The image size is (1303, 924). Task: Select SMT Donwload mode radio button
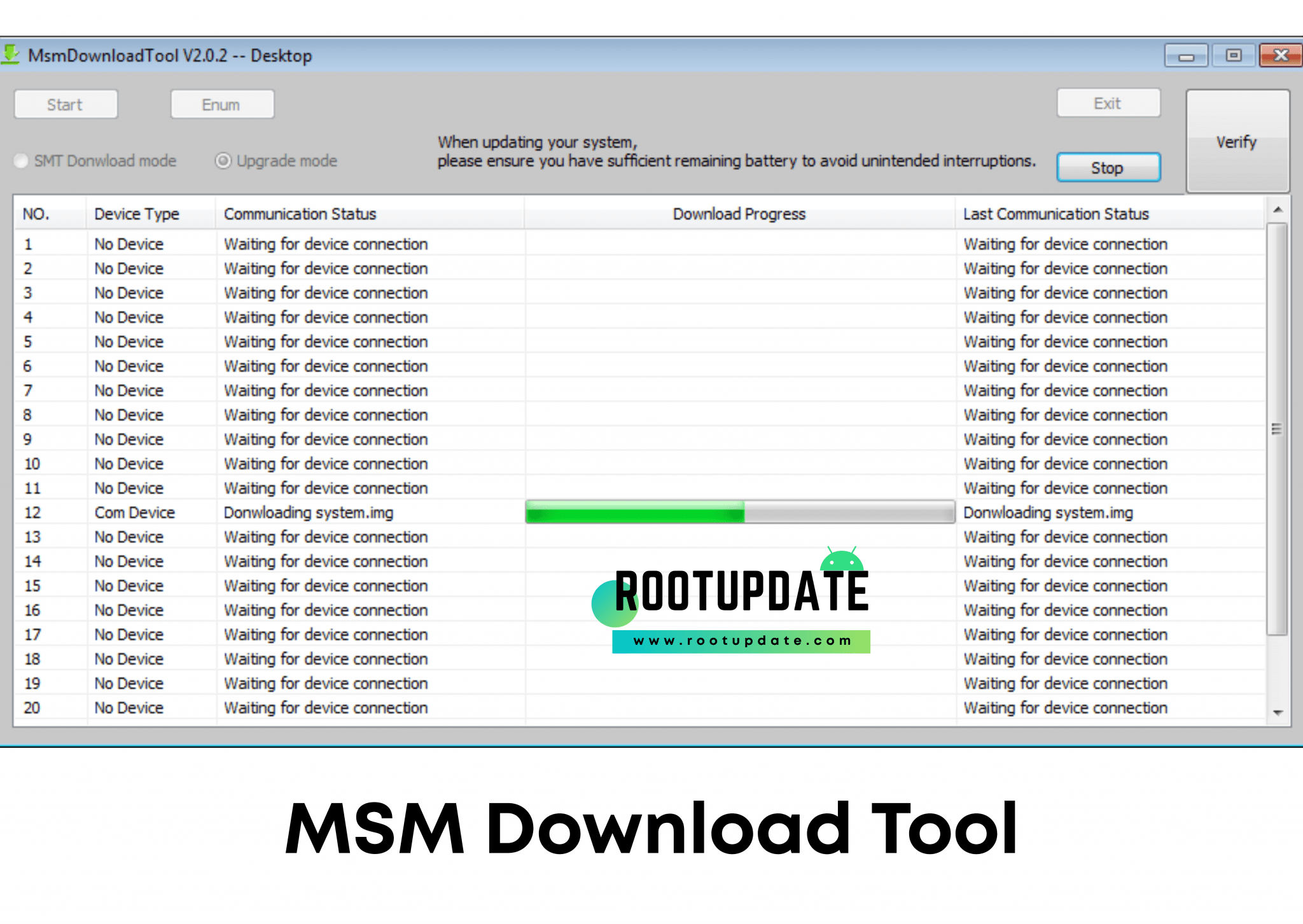tap(22, 161)
